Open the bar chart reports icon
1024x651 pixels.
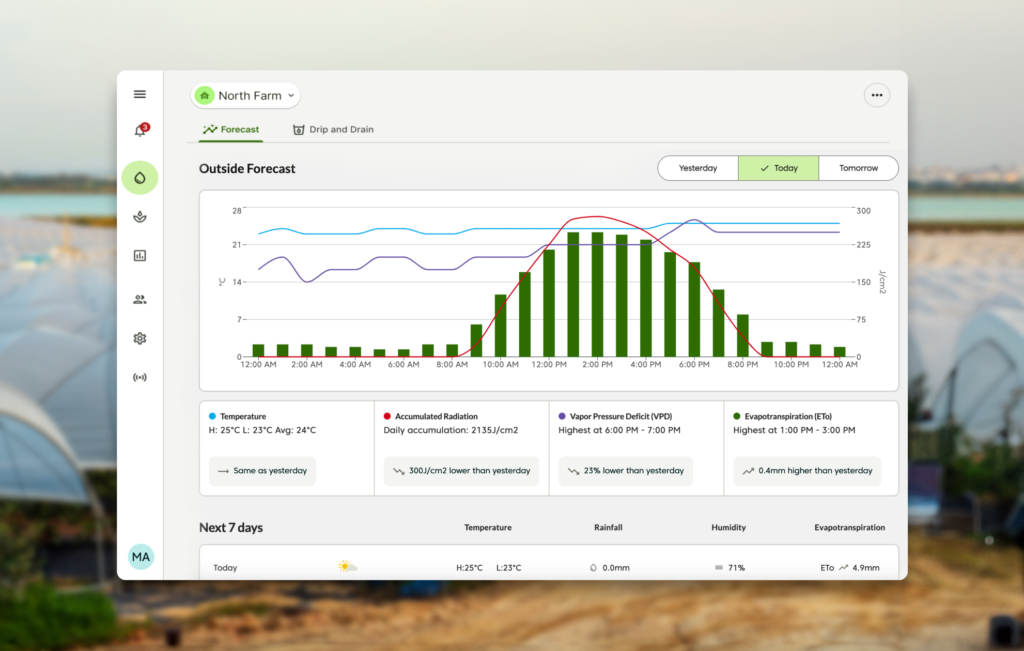coord(140,256)
